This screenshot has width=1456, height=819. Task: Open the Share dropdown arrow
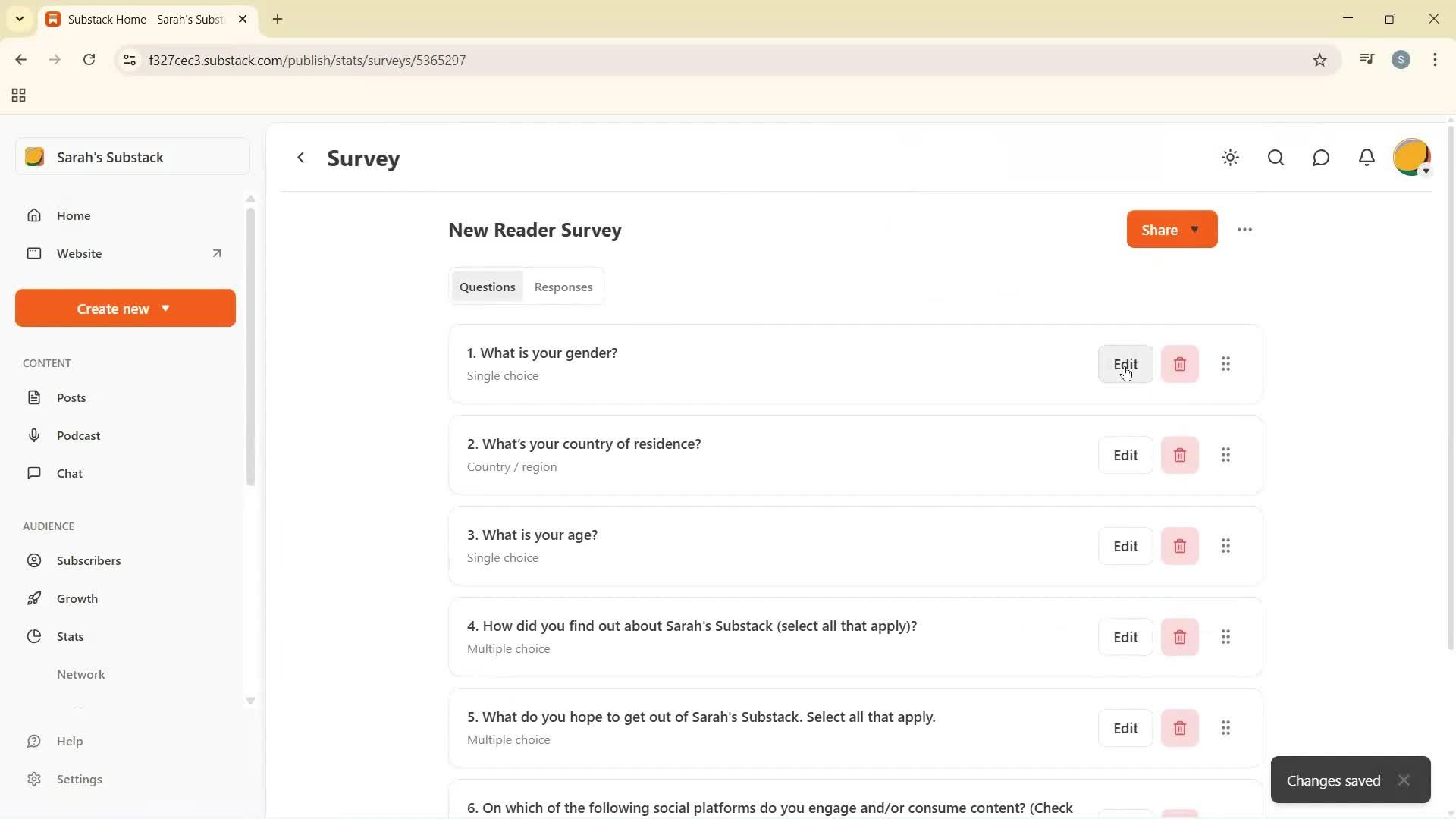pos(1194,229)
